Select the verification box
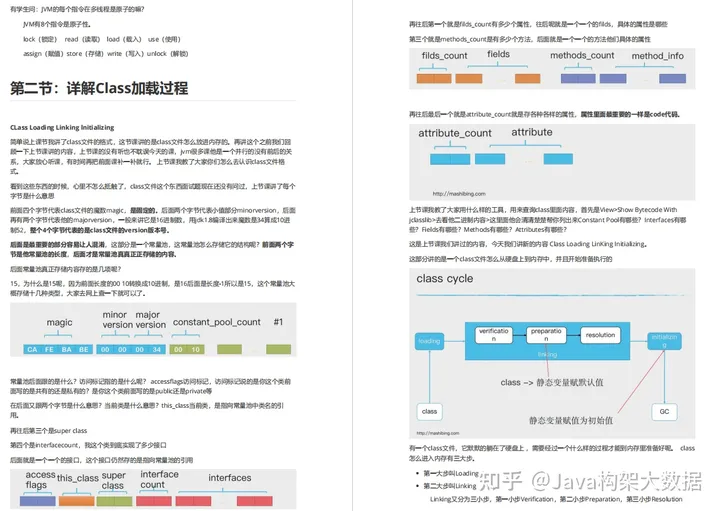Image resolution: width=720 pixels, height=511 pixels. tap(494, 335)
